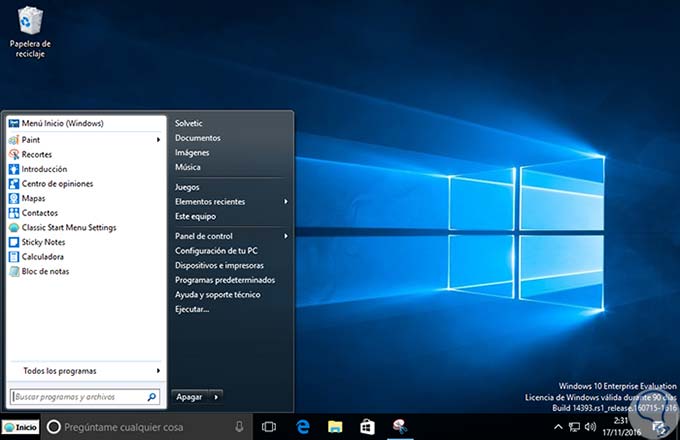The width and height of the screenshot is (680, 440).
Task: Open the Menú Inicio (Windows) icon
Action: click(14, 124)
